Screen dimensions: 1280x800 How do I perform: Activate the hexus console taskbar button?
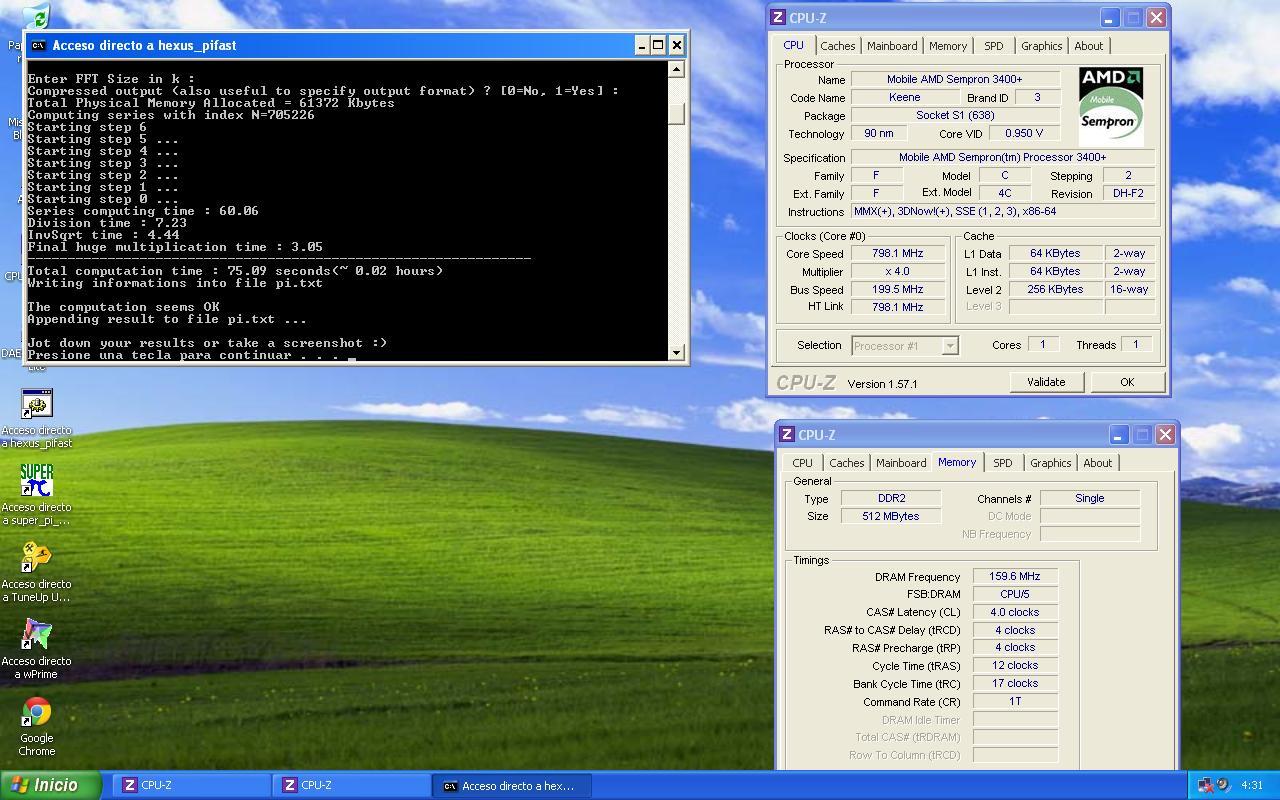tap(511, 785)
